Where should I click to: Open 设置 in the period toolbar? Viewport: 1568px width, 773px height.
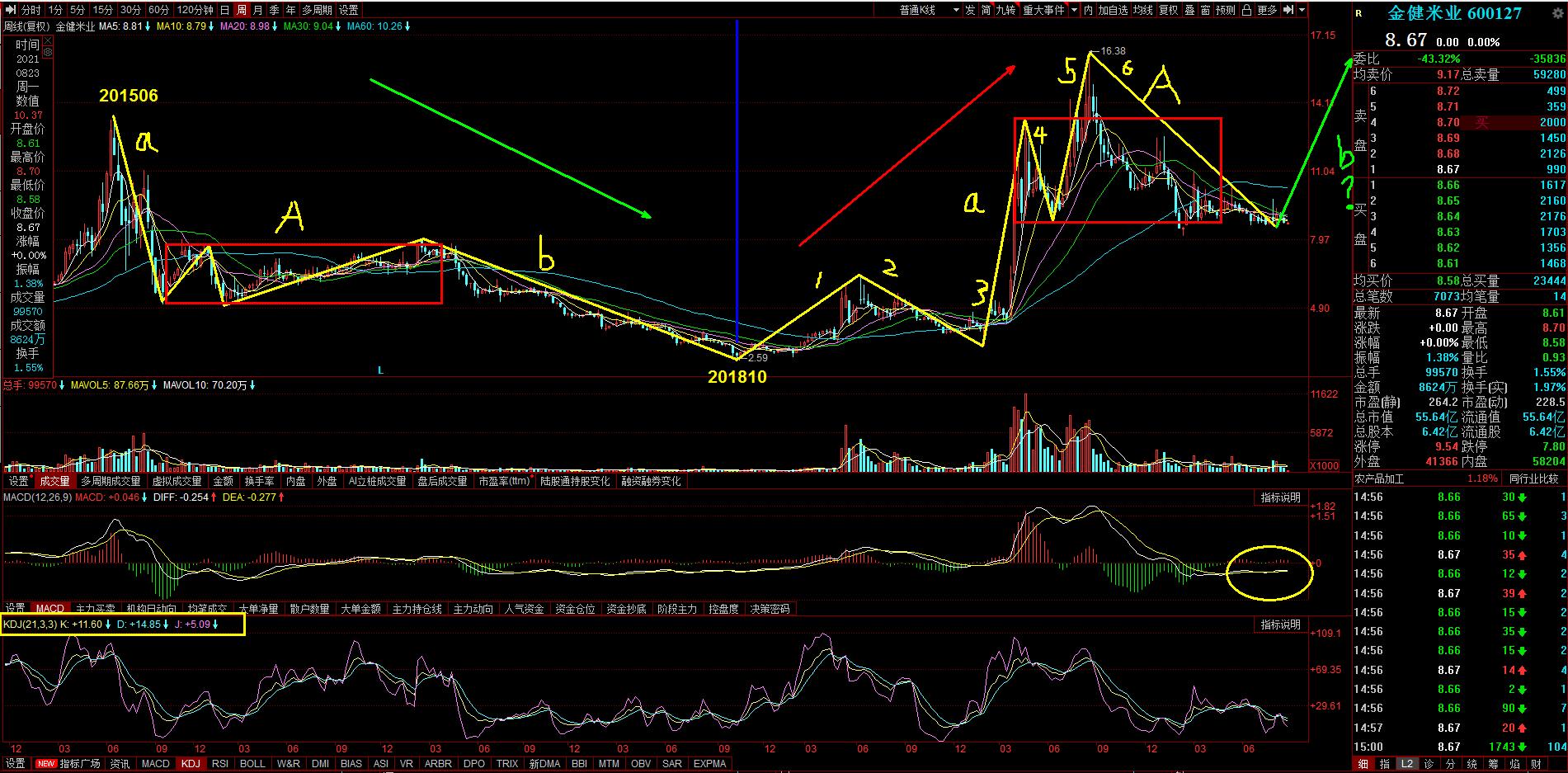(x=348, y=10)
